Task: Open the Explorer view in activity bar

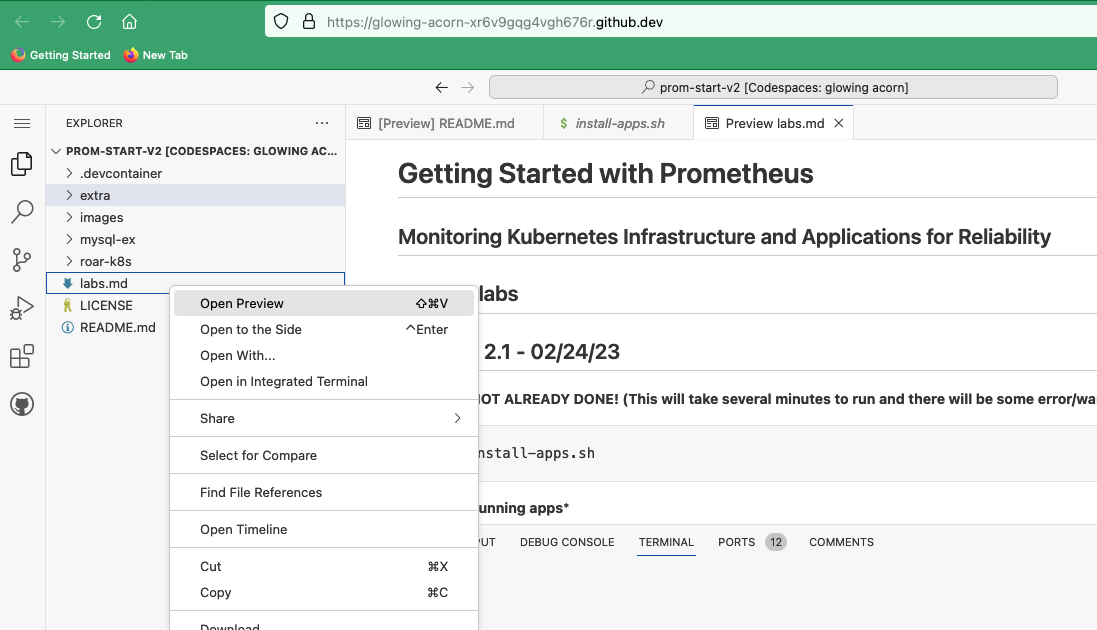Action: (21, 165)
